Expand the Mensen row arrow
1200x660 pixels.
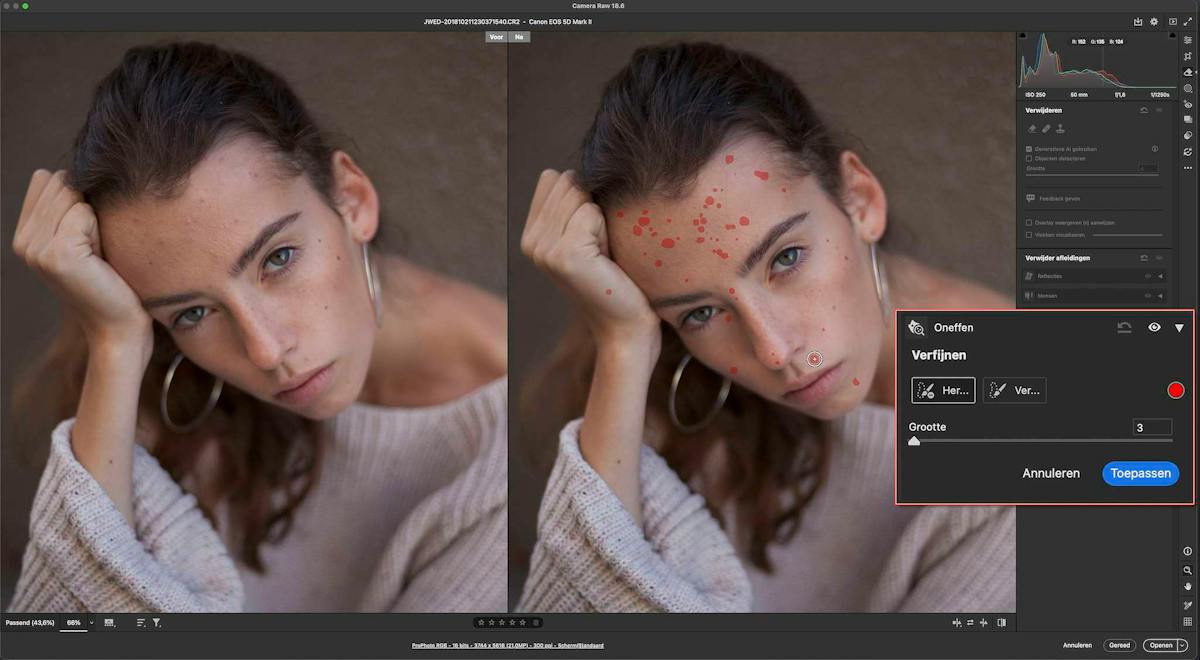point(1161,296)
